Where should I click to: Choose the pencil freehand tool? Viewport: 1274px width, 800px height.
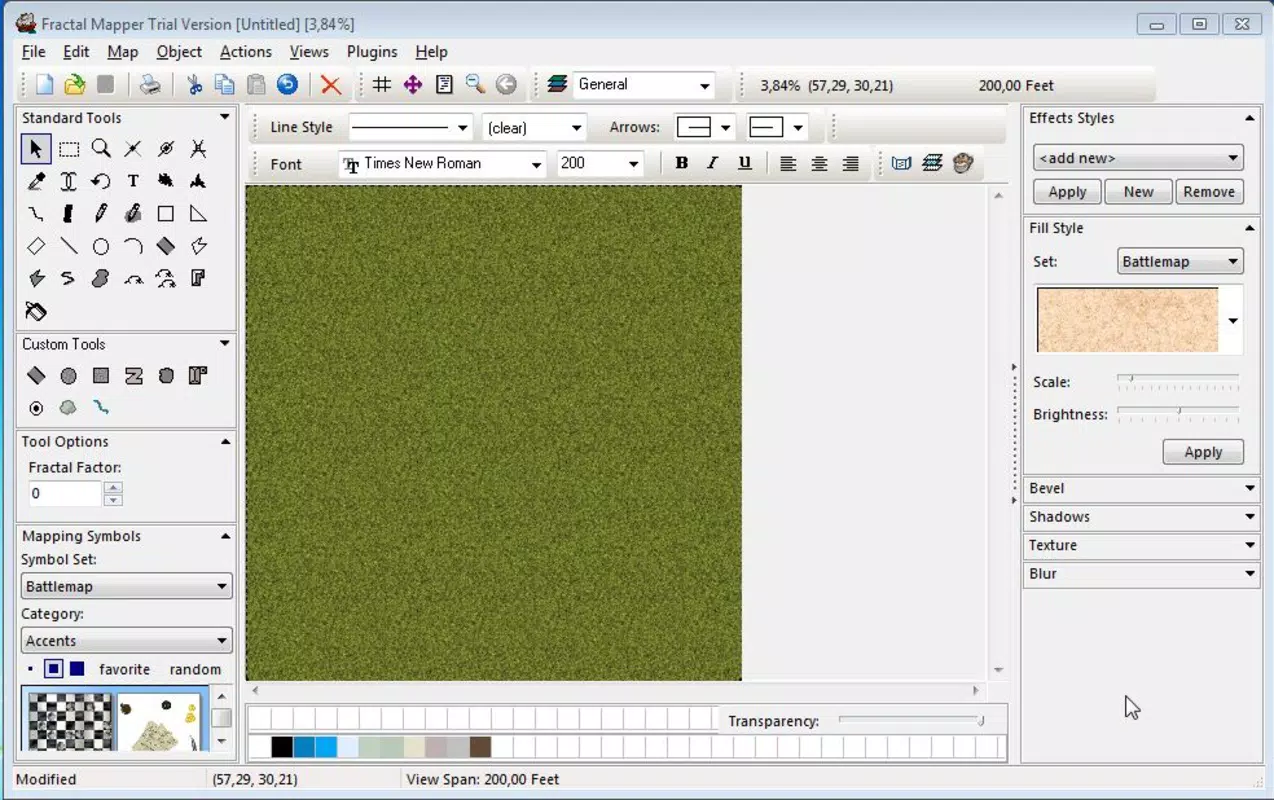101,213
